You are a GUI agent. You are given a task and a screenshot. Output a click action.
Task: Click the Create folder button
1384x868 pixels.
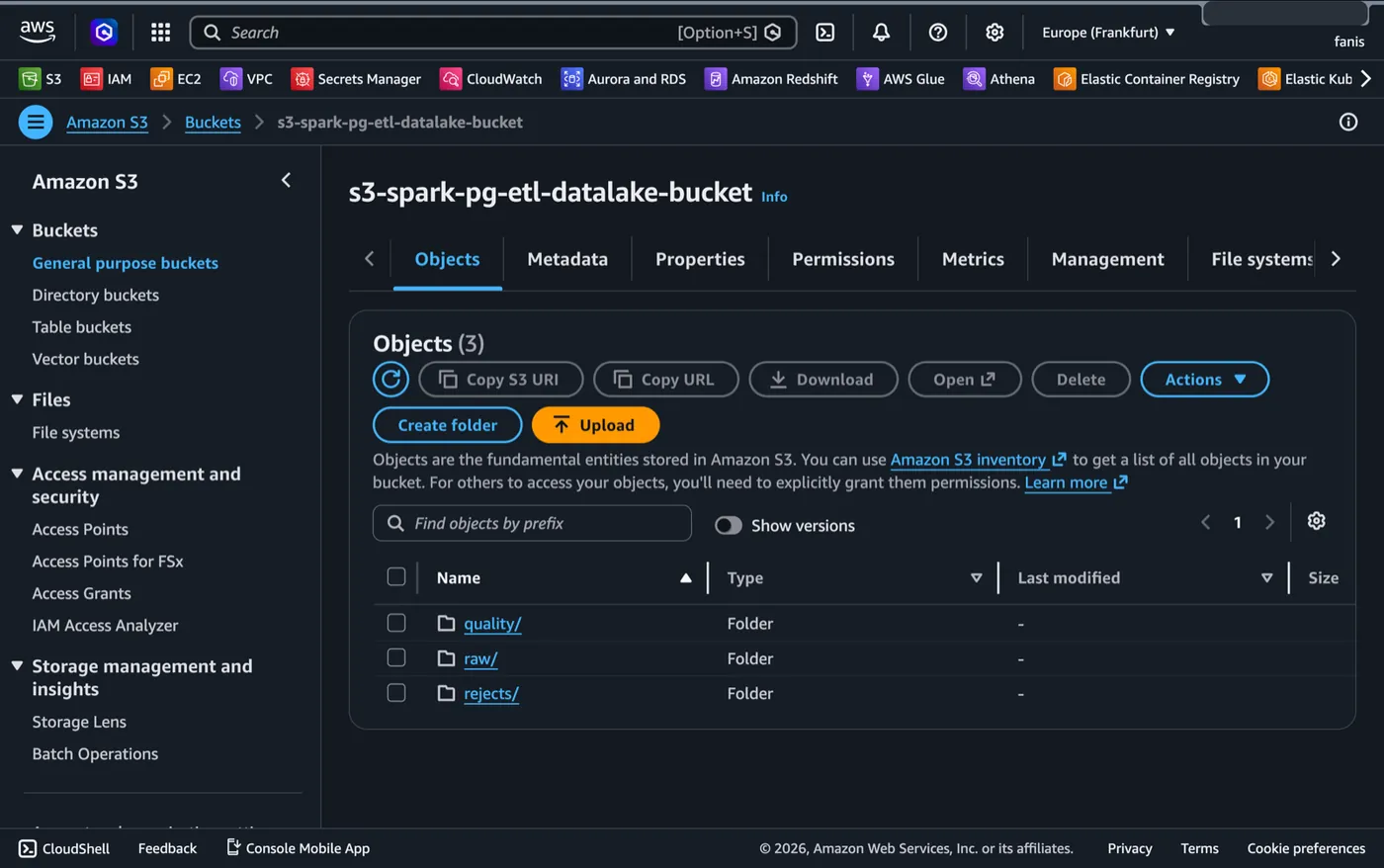(x=447, y=424)
